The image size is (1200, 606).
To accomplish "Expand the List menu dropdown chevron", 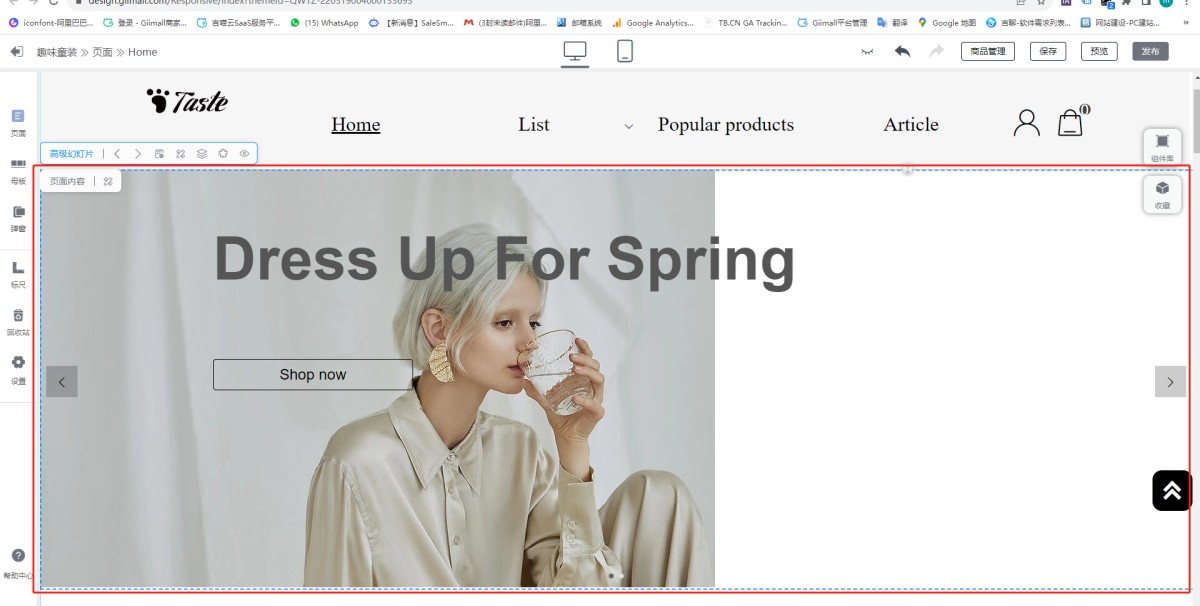I will tap(629, 126).
